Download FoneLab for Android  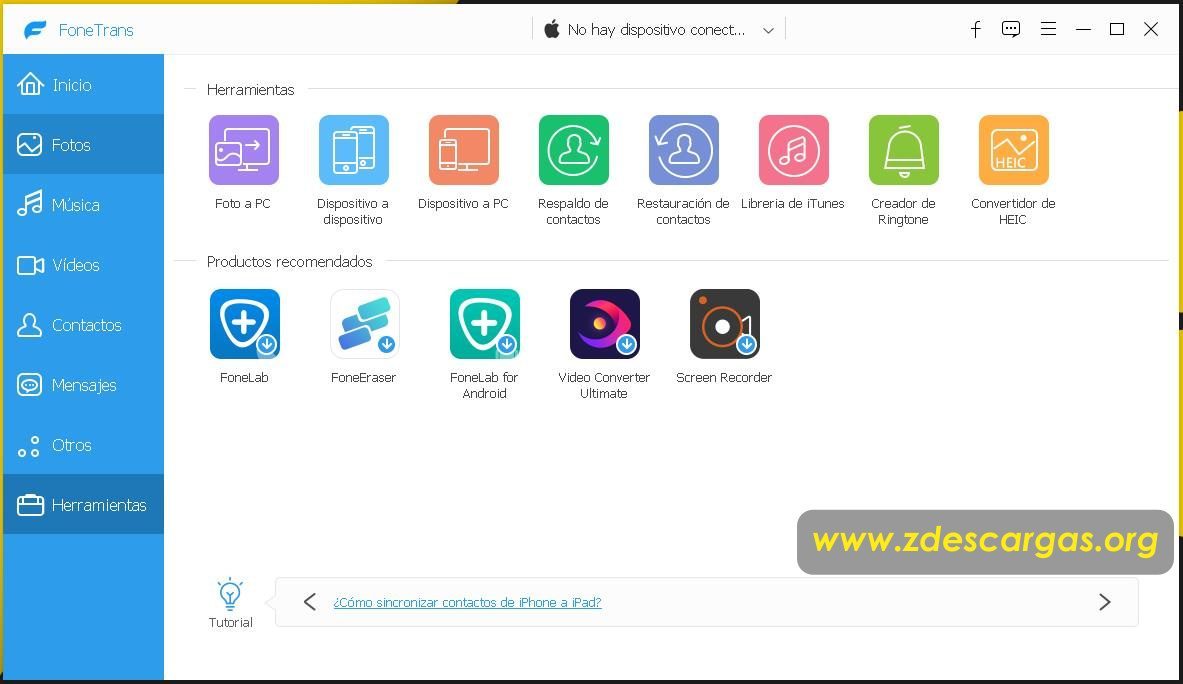point(484,324)
